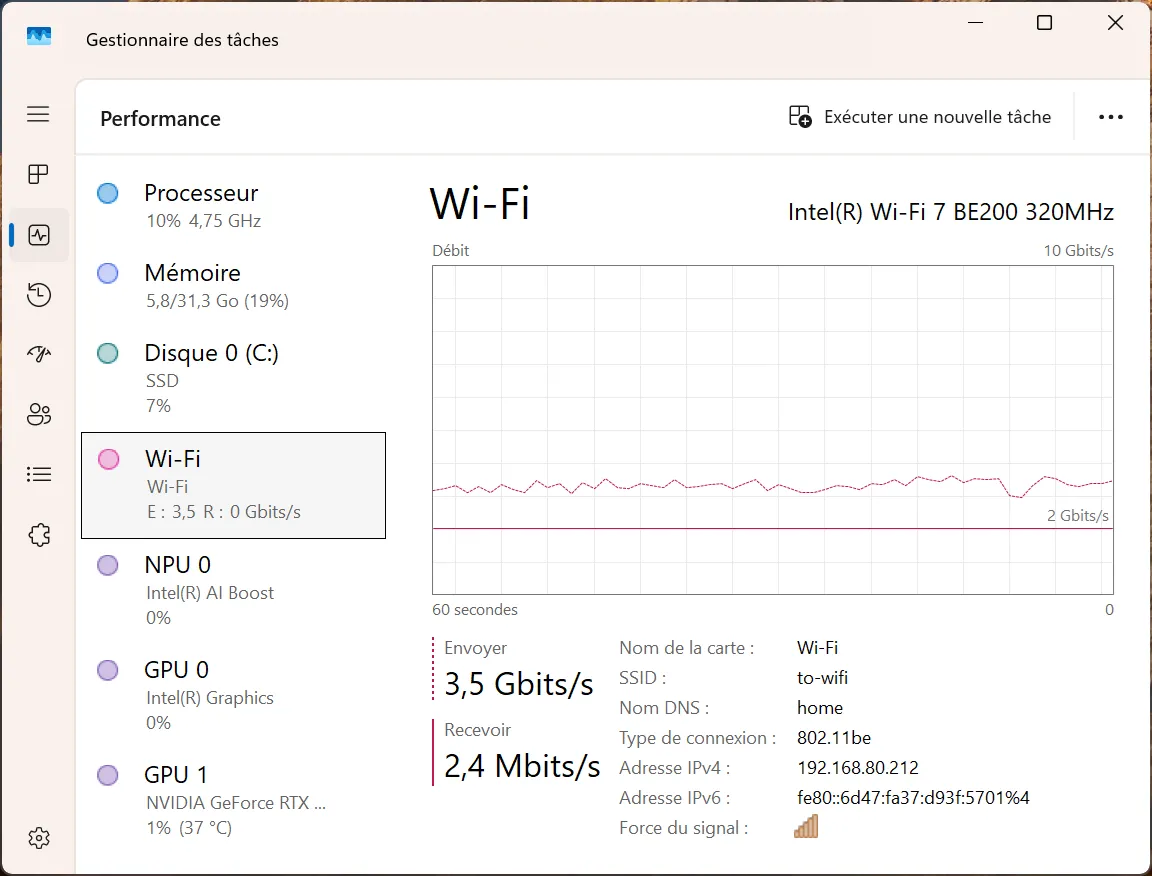Viewport: 1152px width, 876px height.
Task: Click the GPU 0 purple circle indicator
Action: pos(108,670)
